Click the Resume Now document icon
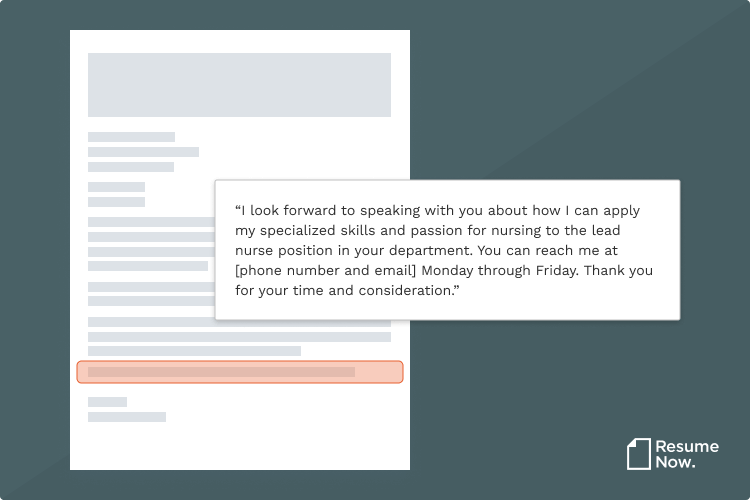The image size is (750, 500). point(639,454)
